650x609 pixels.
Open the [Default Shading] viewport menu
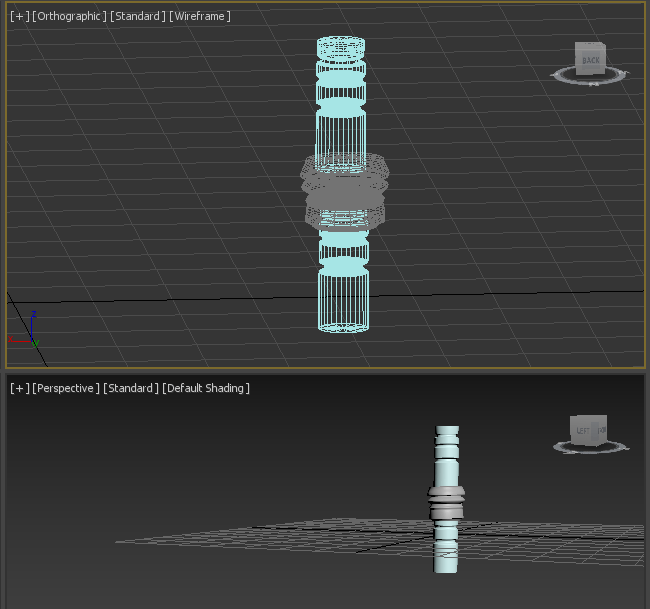coord(206,388)
